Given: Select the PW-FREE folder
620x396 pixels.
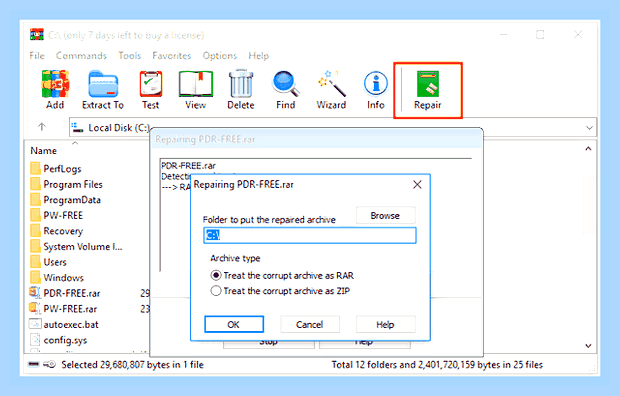Looking at the screenshot, I should click(57, 215).
